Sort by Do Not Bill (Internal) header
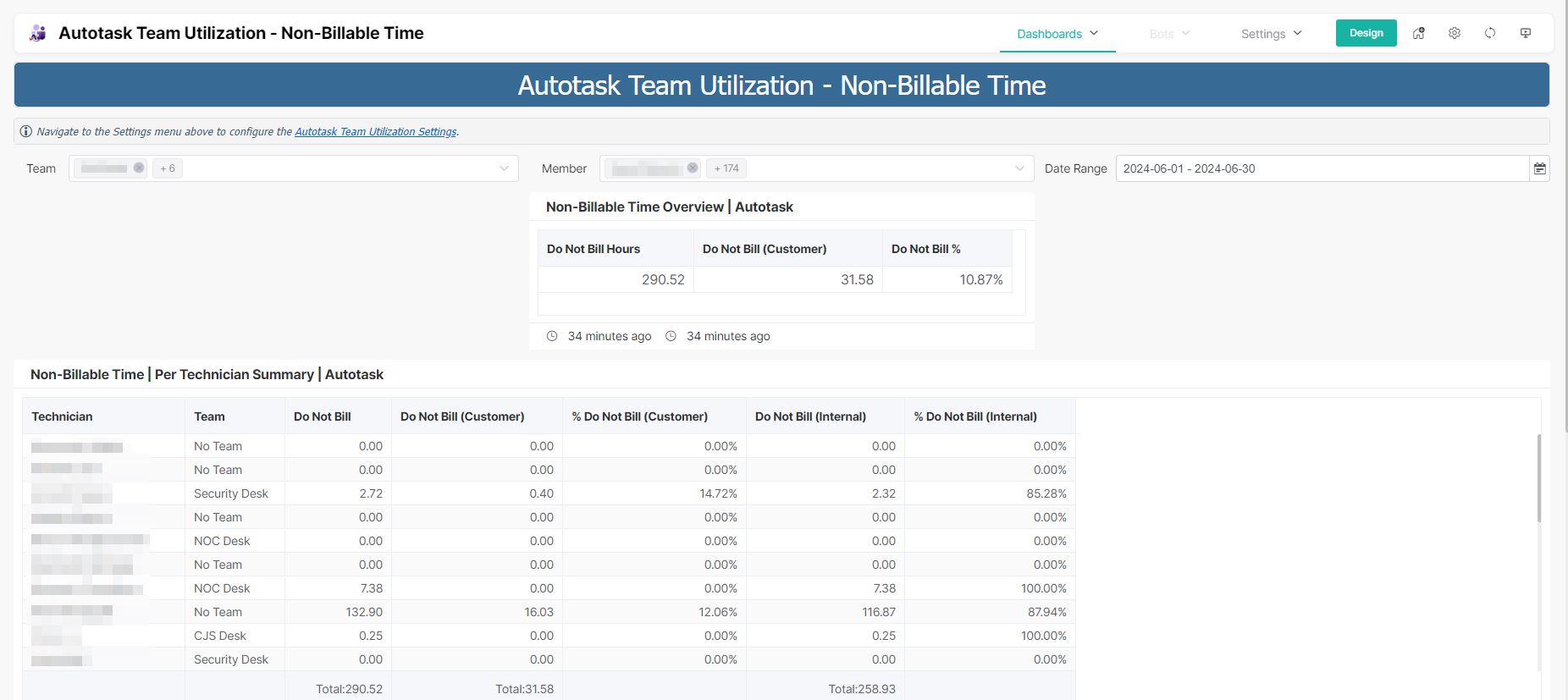 coord(825,416)
